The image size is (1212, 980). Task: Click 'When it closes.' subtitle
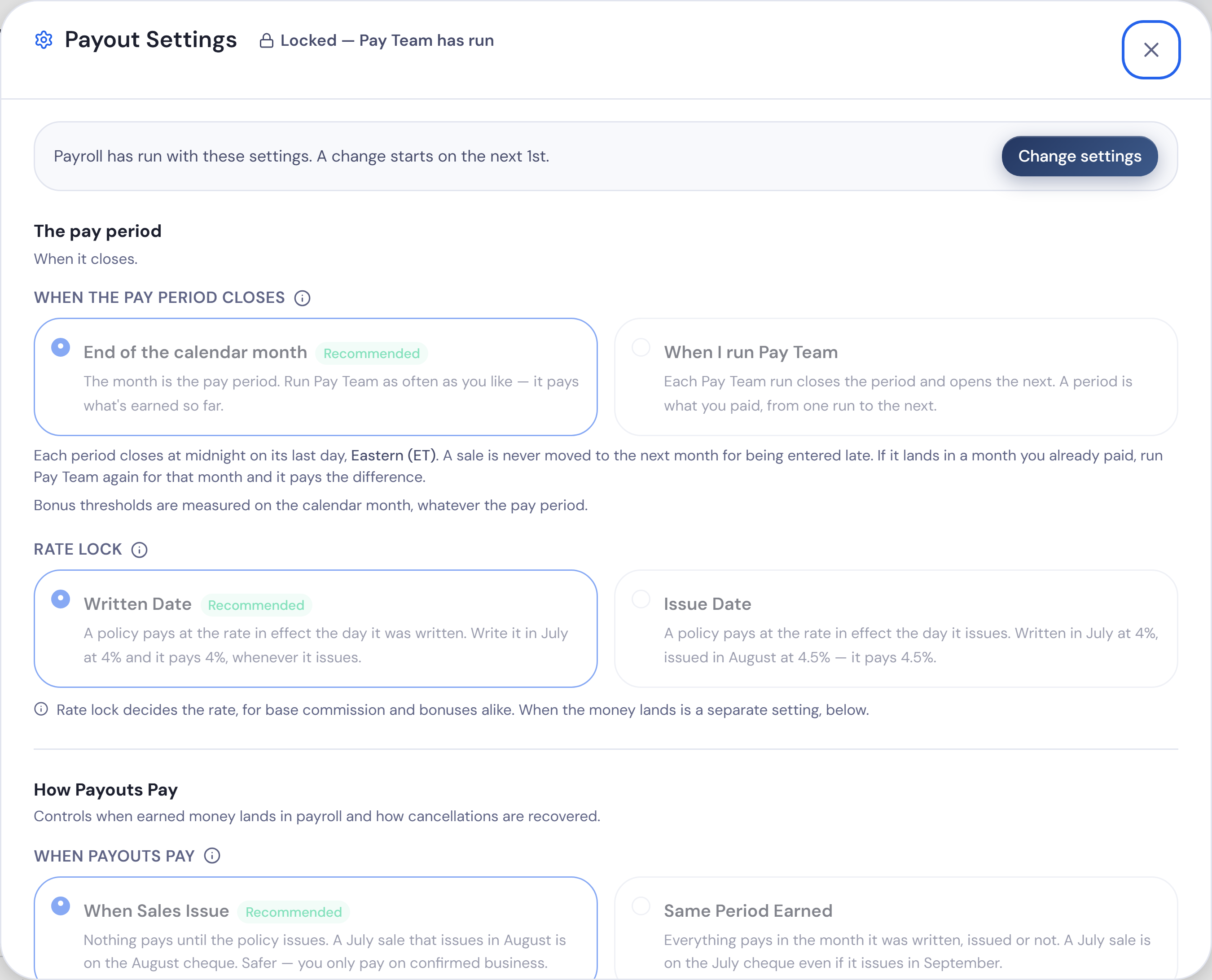point(86,259)
